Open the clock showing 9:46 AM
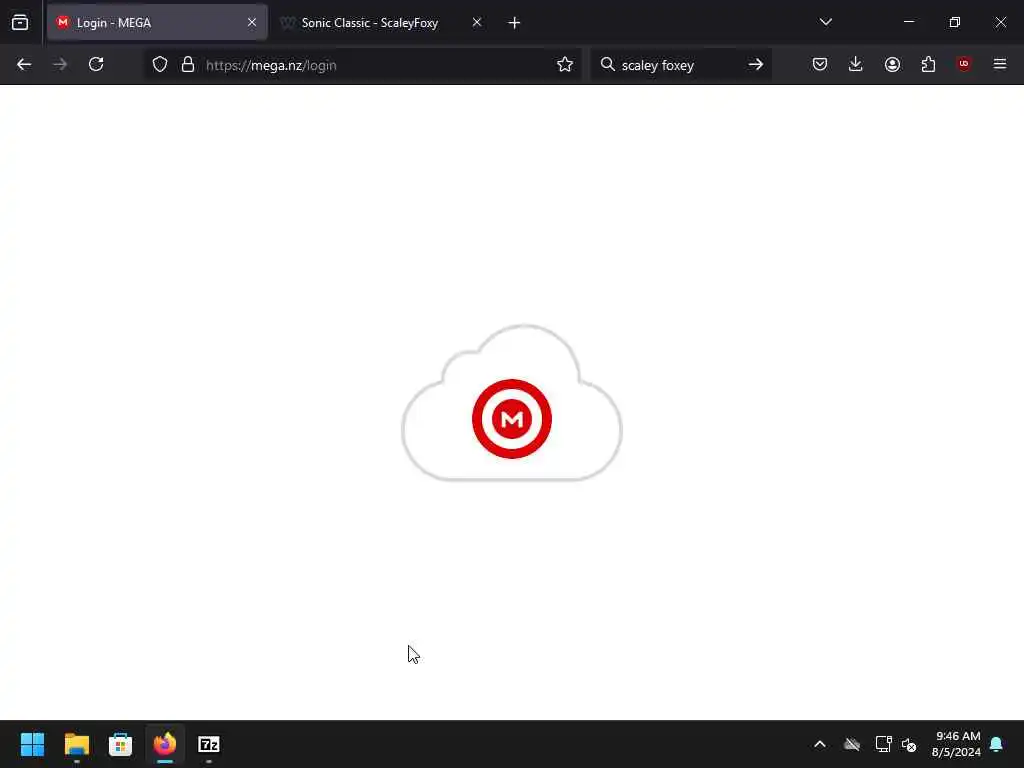Screen dimensions: 1024x768 [957, 744]
